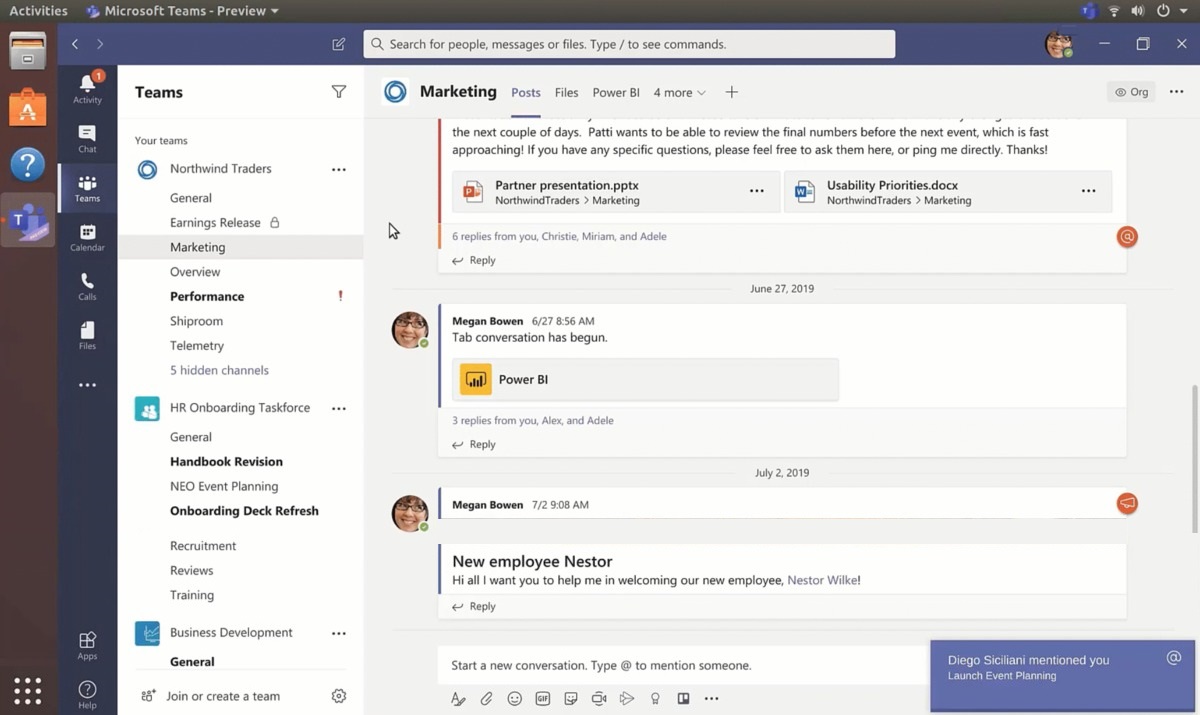Expand the 5 hidden channels list
This screenshot has height=715, width=1200.
pyautogui.click(x=219, y=370)
